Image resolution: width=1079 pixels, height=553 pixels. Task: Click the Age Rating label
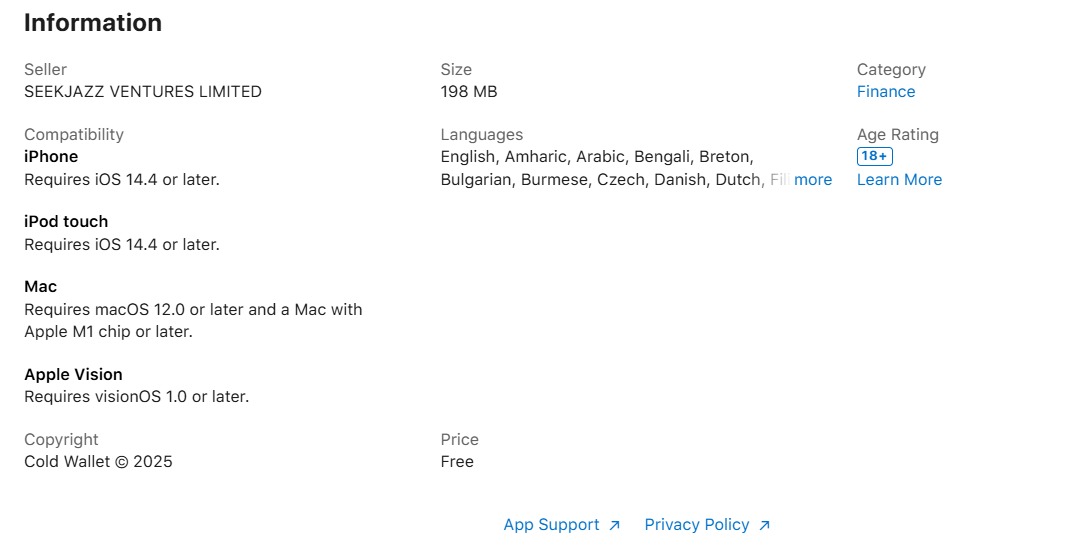pos(898,135)
